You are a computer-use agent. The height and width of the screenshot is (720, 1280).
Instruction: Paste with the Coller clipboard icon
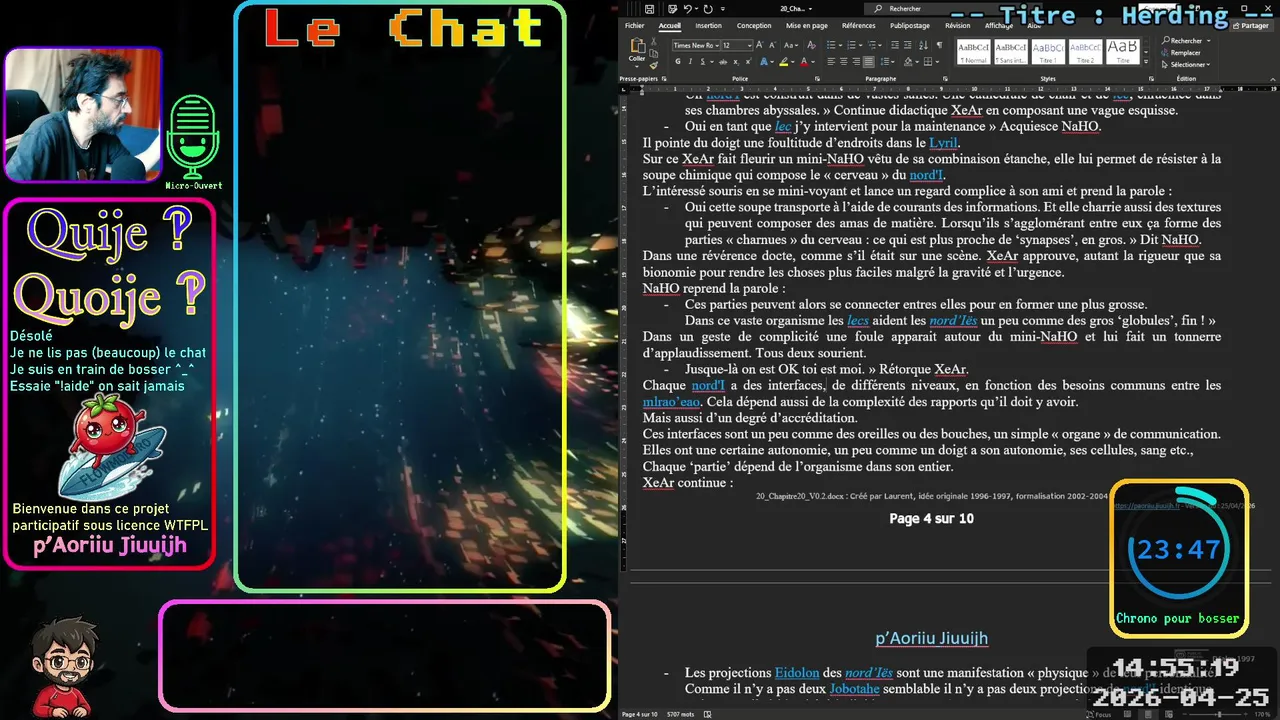pyautogui.click(x=637, y=47)
